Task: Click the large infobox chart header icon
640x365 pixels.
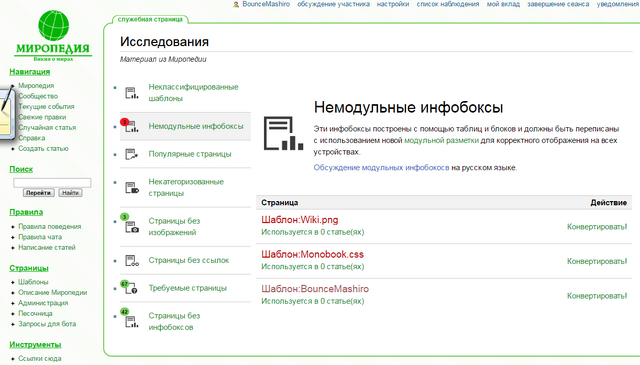Action: (x=283, y=134)
